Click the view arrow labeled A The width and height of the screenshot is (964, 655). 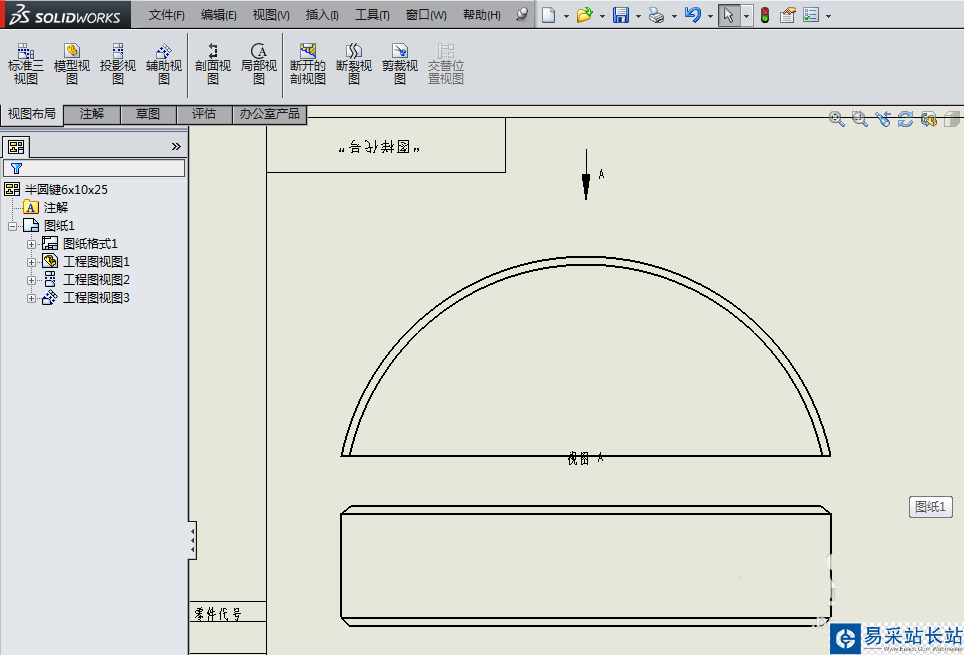pos(586,175)
